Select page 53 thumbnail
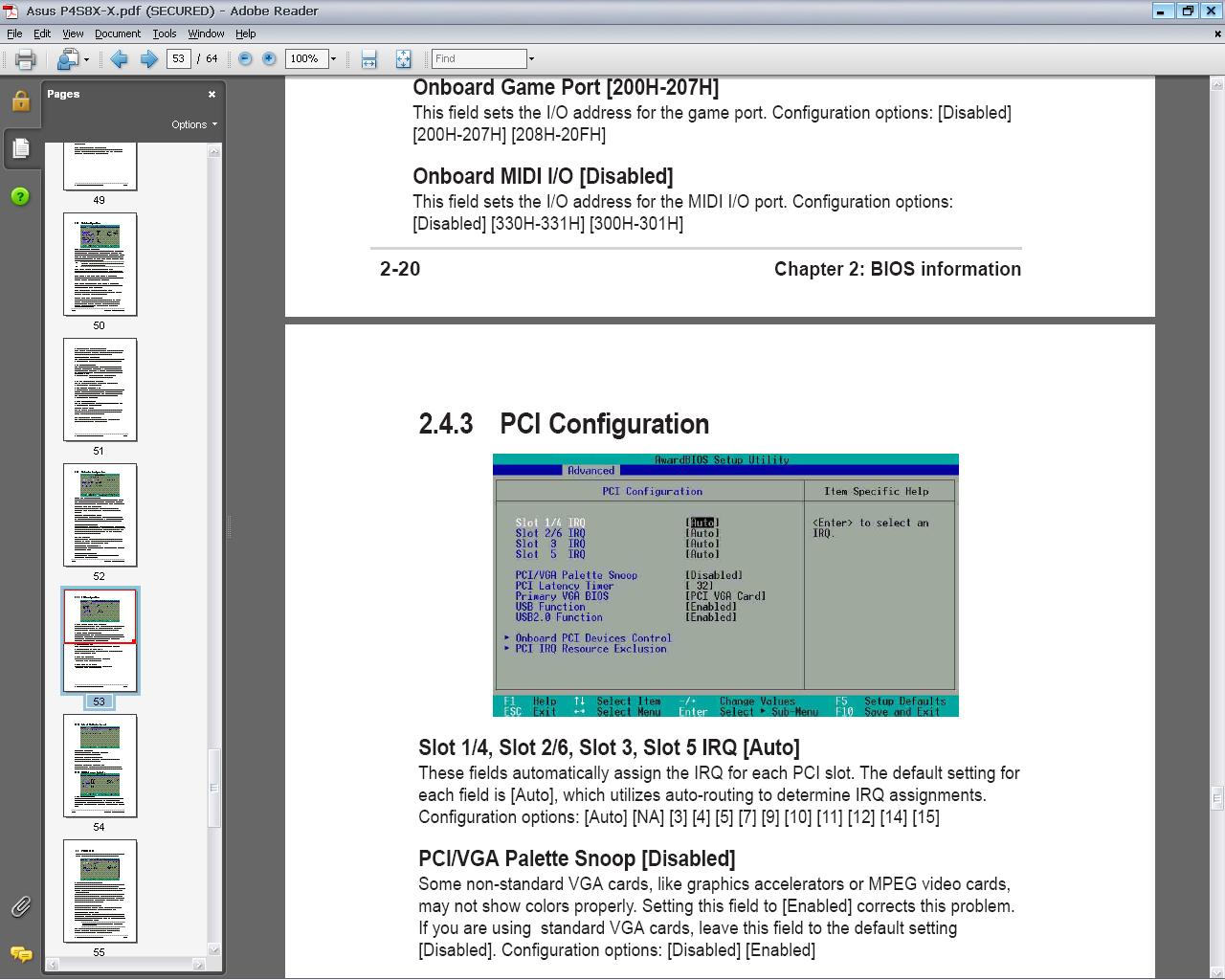 pyautogui.click(x=100, y=640)
